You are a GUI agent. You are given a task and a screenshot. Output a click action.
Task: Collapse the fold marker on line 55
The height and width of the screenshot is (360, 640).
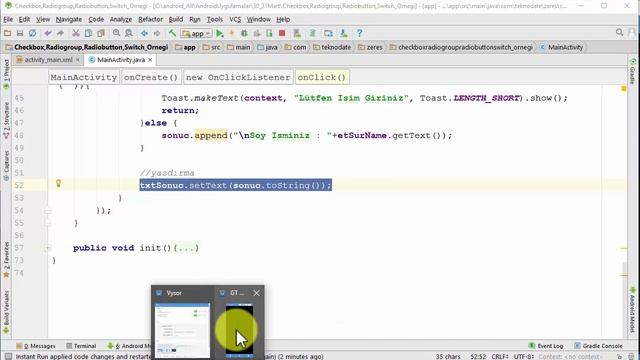pyautogui.click(x=48, y=223)
